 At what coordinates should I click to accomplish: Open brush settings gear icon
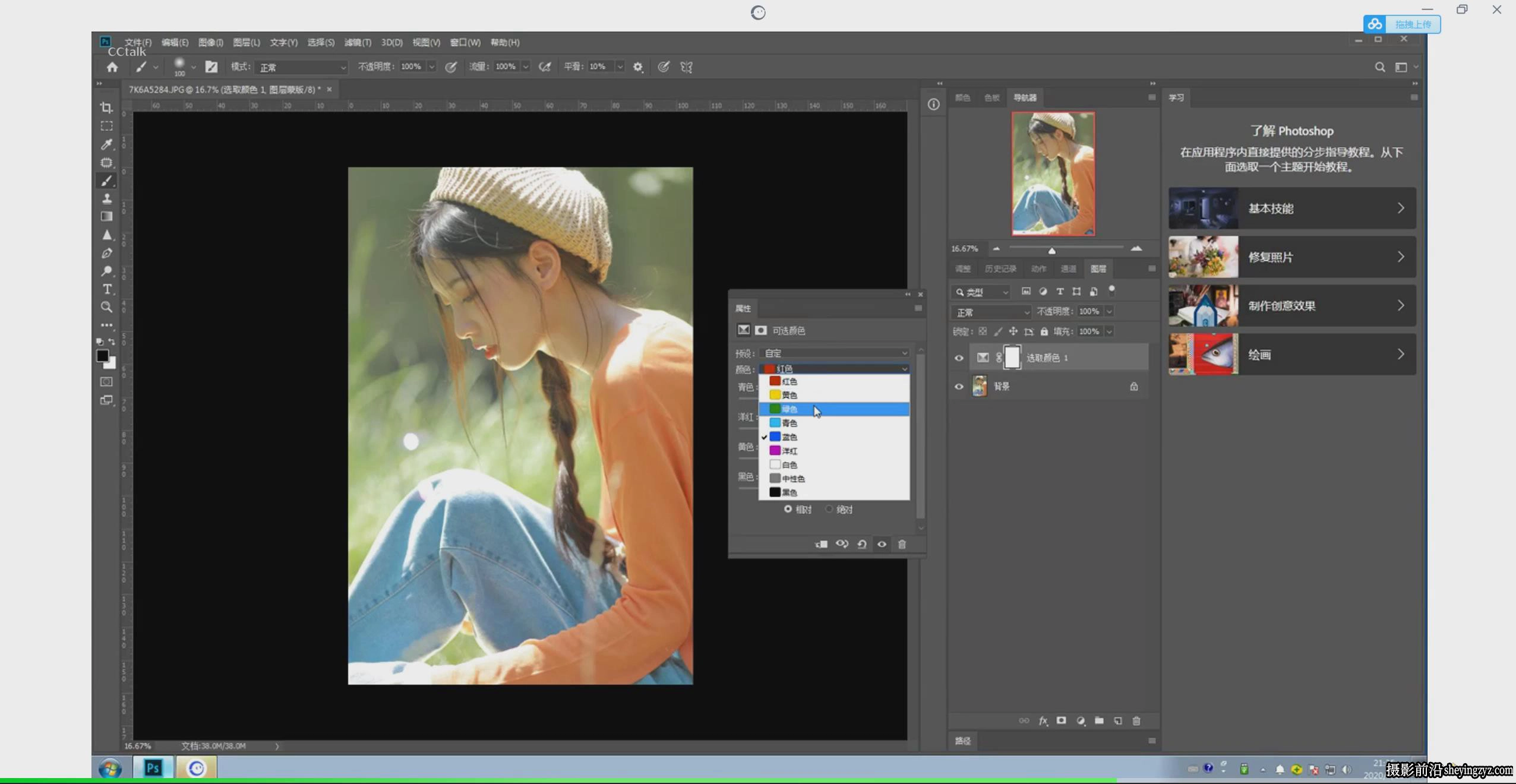(638, 67)
